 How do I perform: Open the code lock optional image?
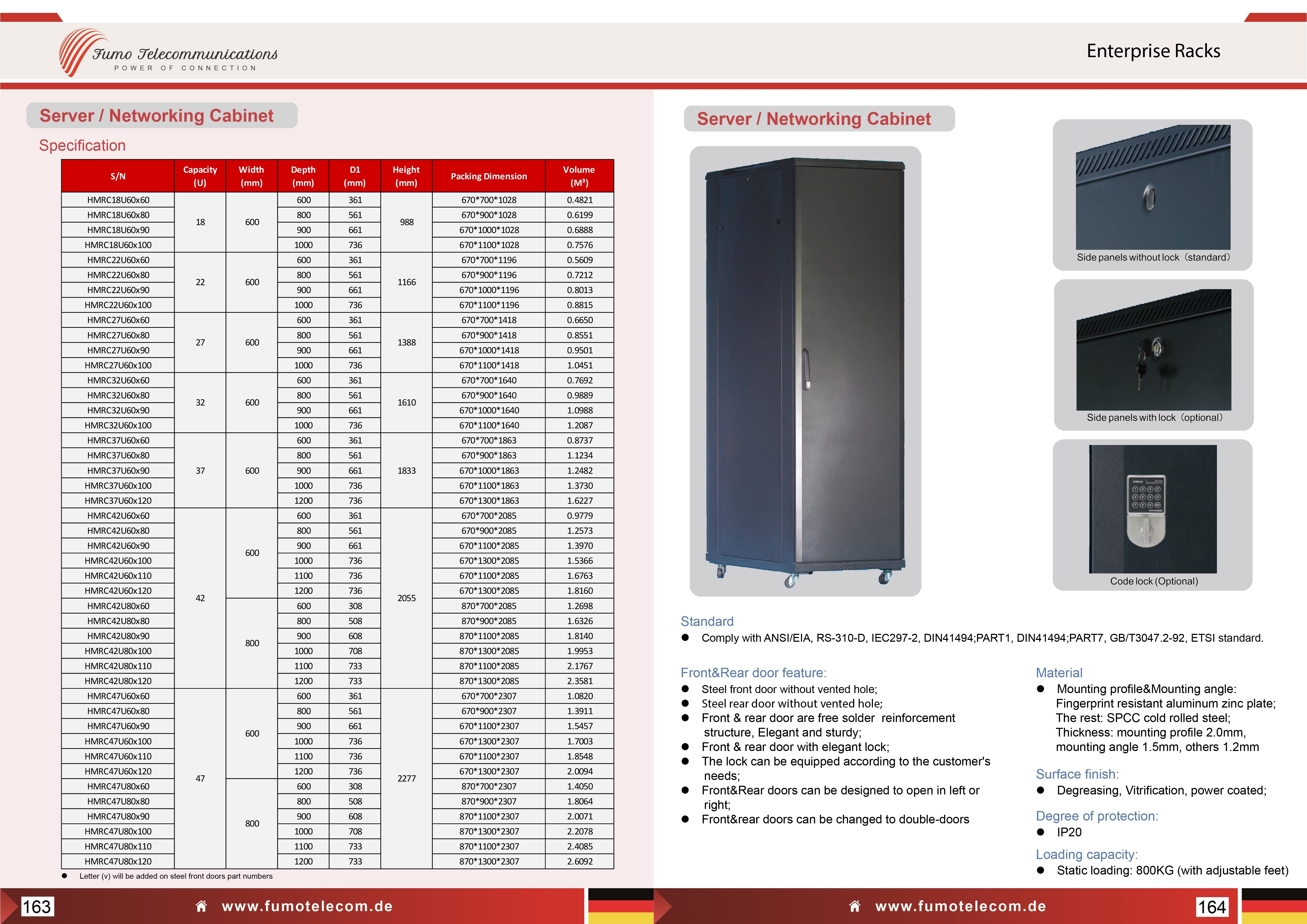click(1153, 509)
